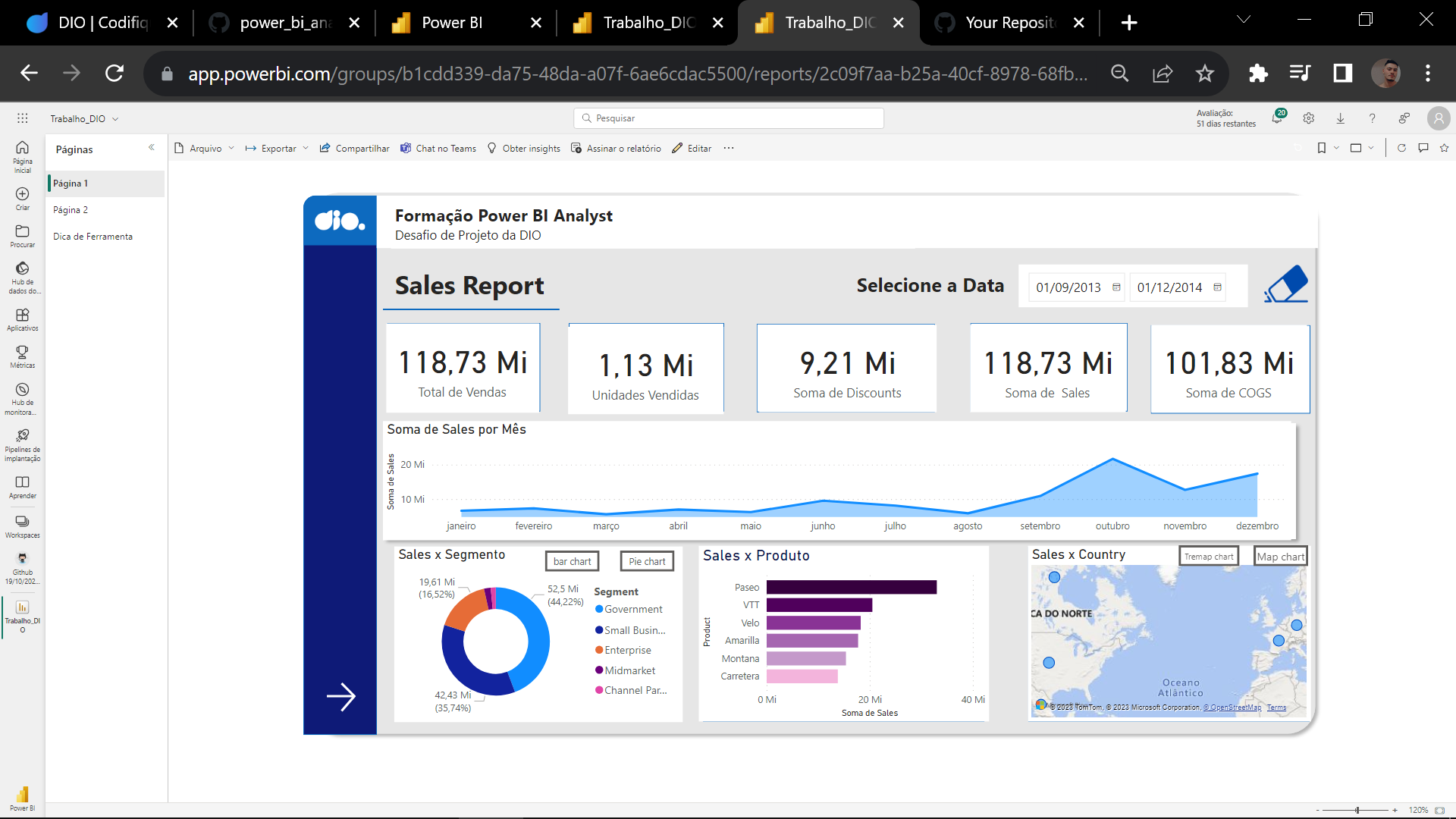The width and height of the screenshot is (1456, 819).
Task: Open comments with the comment icon
Action: coord(1424,148)
